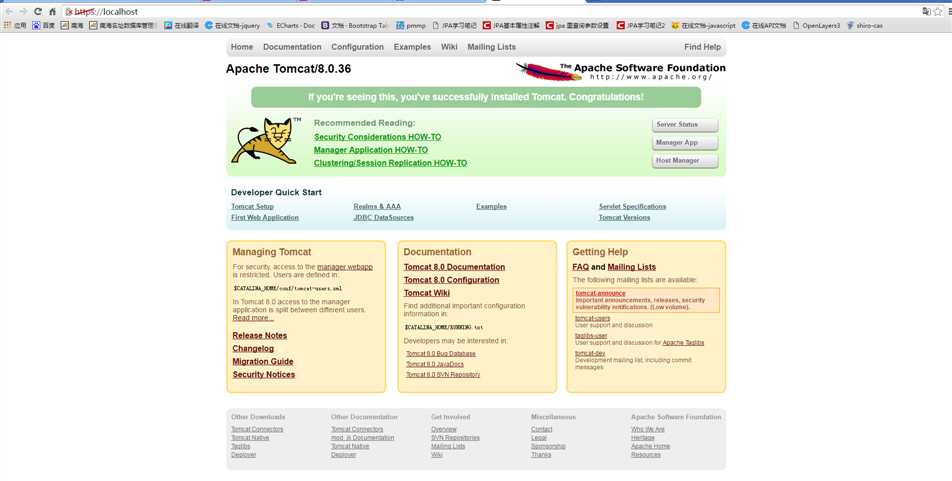The image size is (952, 481).
Task: Open the Apps shortcut in bookmarks bar
Action: pyautogui.click(x=16, y=26)
